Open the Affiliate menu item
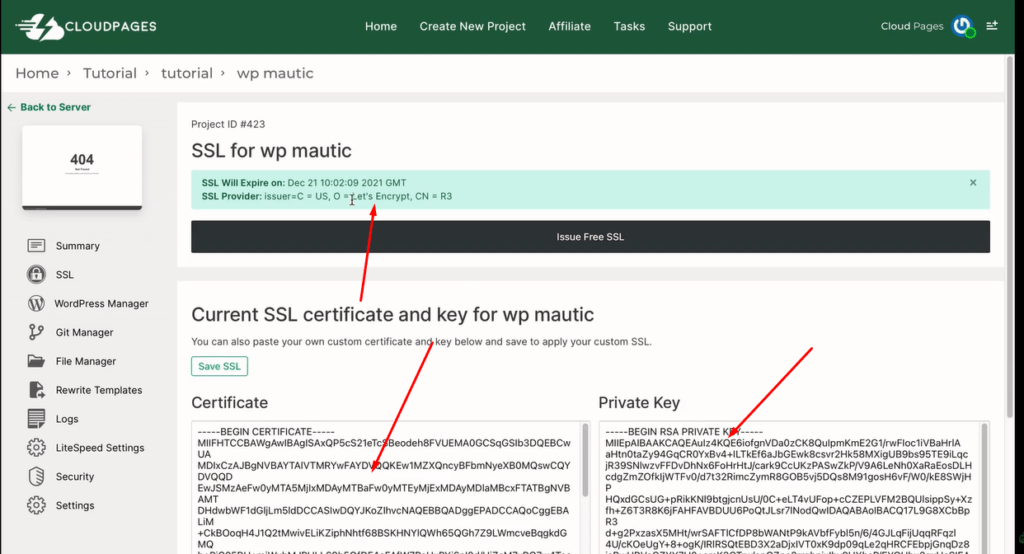 pyautogui.click(x=569, y=26)
